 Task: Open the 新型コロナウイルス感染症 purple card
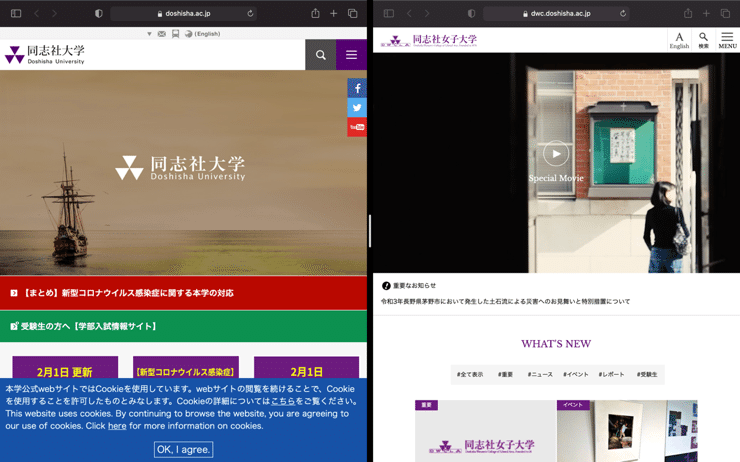[x=186, y=368]
